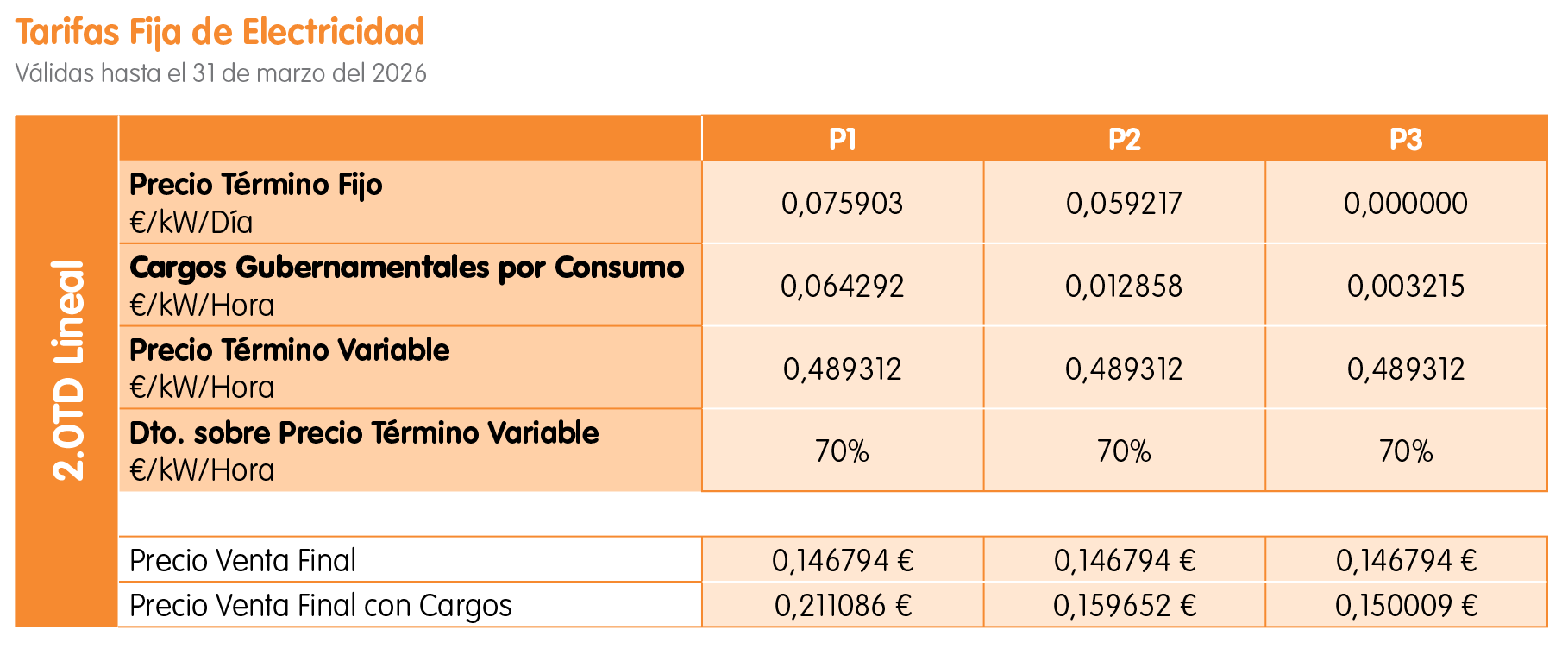Select the validity date subtitle text
Viewport: 1568px width, 649px height.
coord(221,73)
